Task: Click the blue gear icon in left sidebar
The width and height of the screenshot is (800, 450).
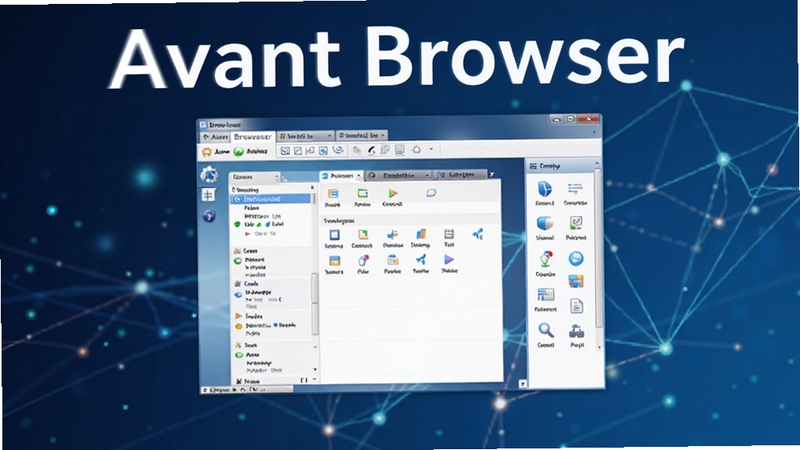Action: [x=209, y=174]
